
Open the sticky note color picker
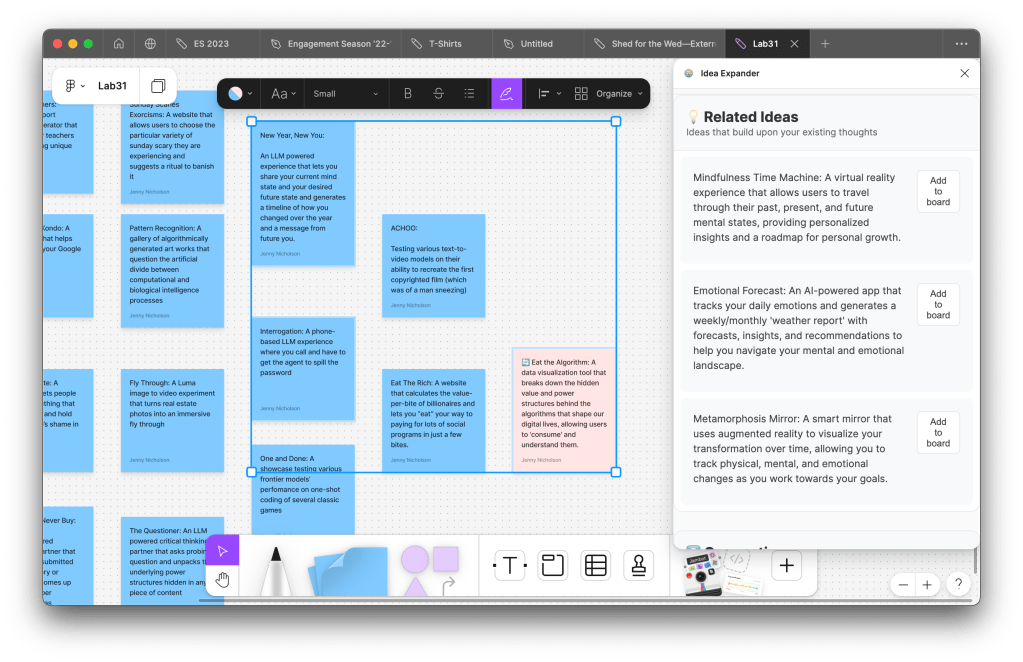coord(240,94)
